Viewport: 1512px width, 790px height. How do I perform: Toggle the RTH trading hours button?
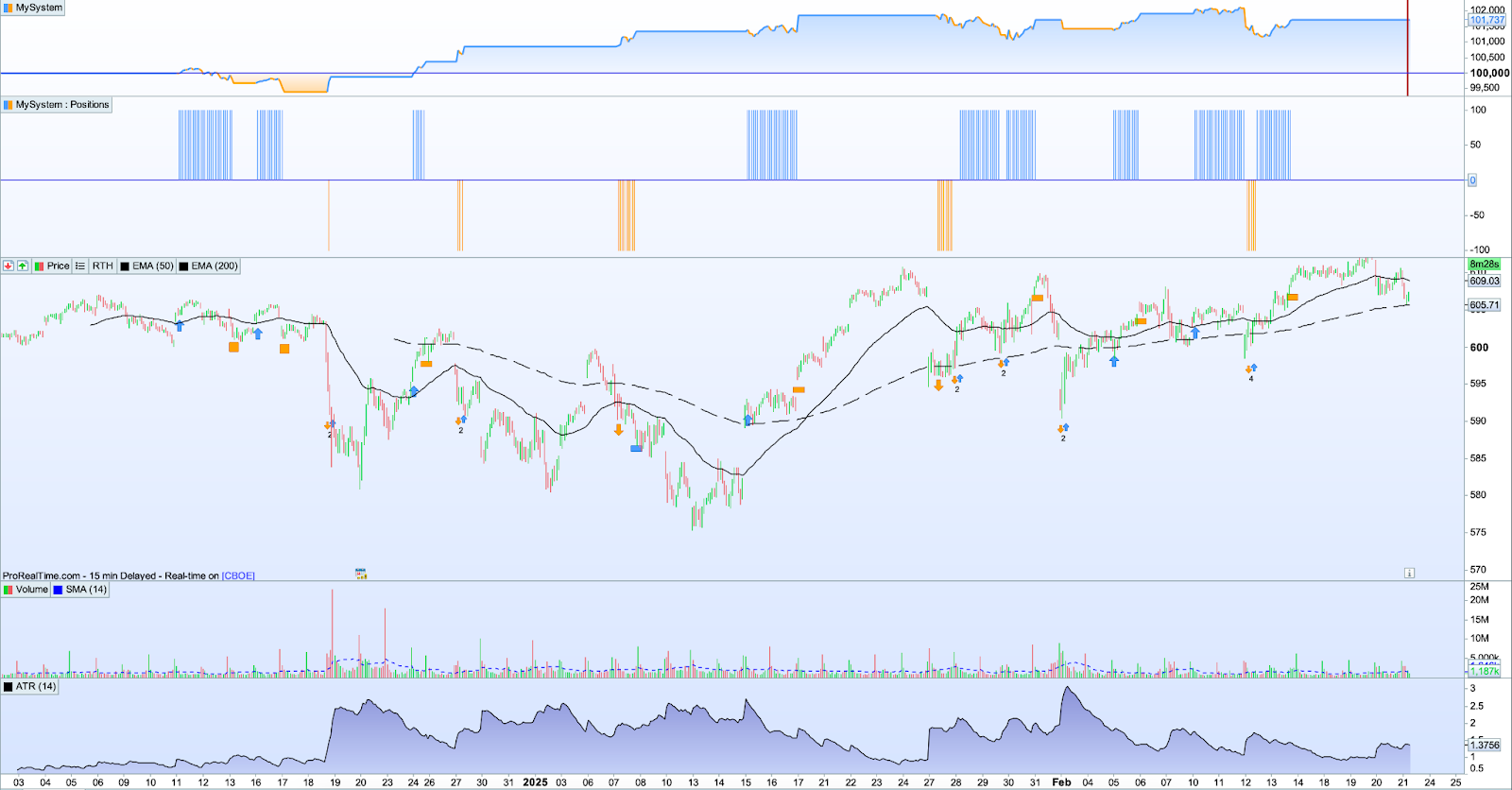102,266
